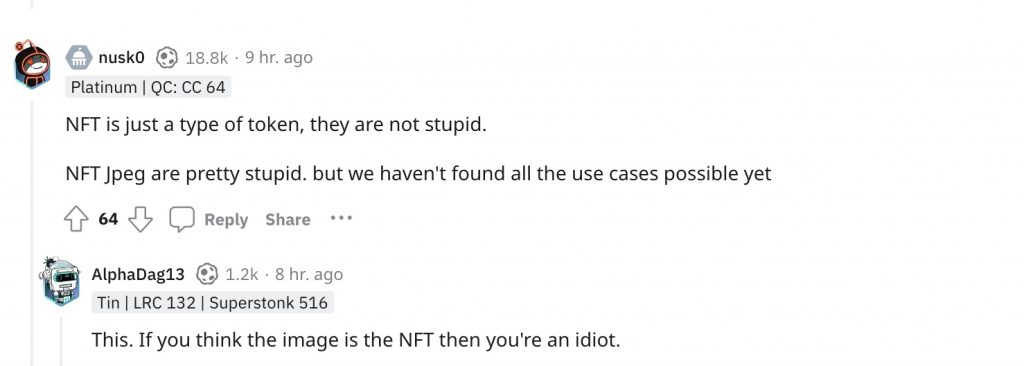Click the '8 hr. ago' timestamp
This screenshot has width=1024, height=366.
click(x=309, y=274)
